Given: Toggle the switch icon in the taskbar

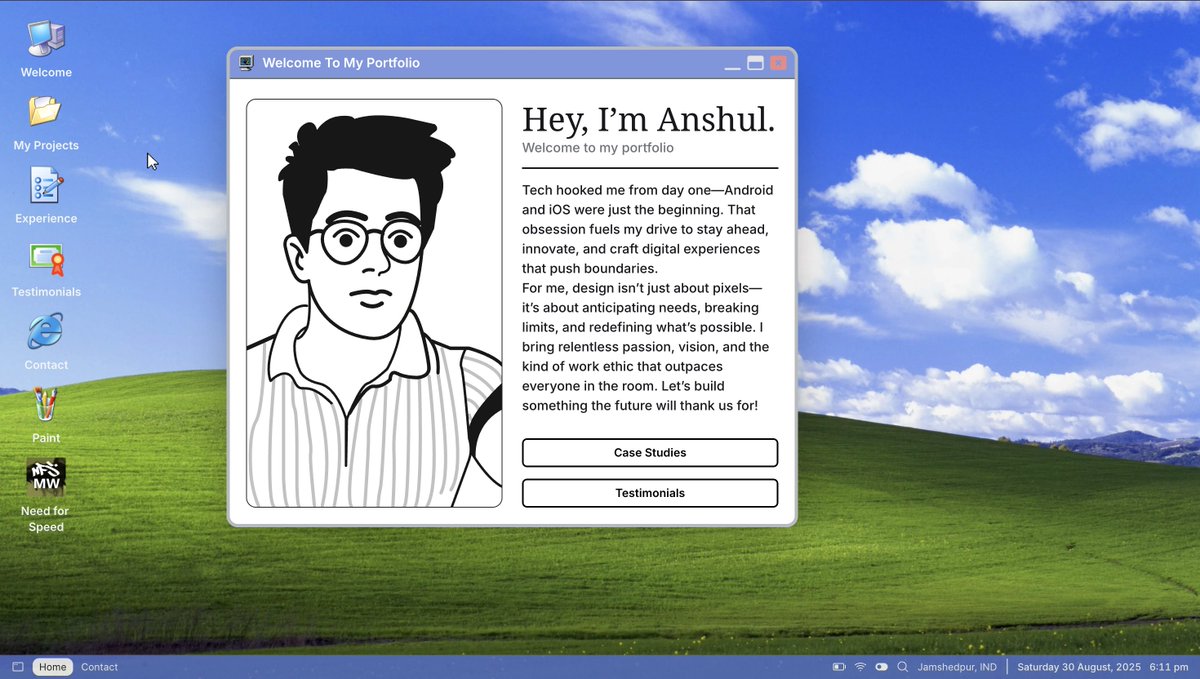Looking at the screenshot, I should click(x=881, y=667).
